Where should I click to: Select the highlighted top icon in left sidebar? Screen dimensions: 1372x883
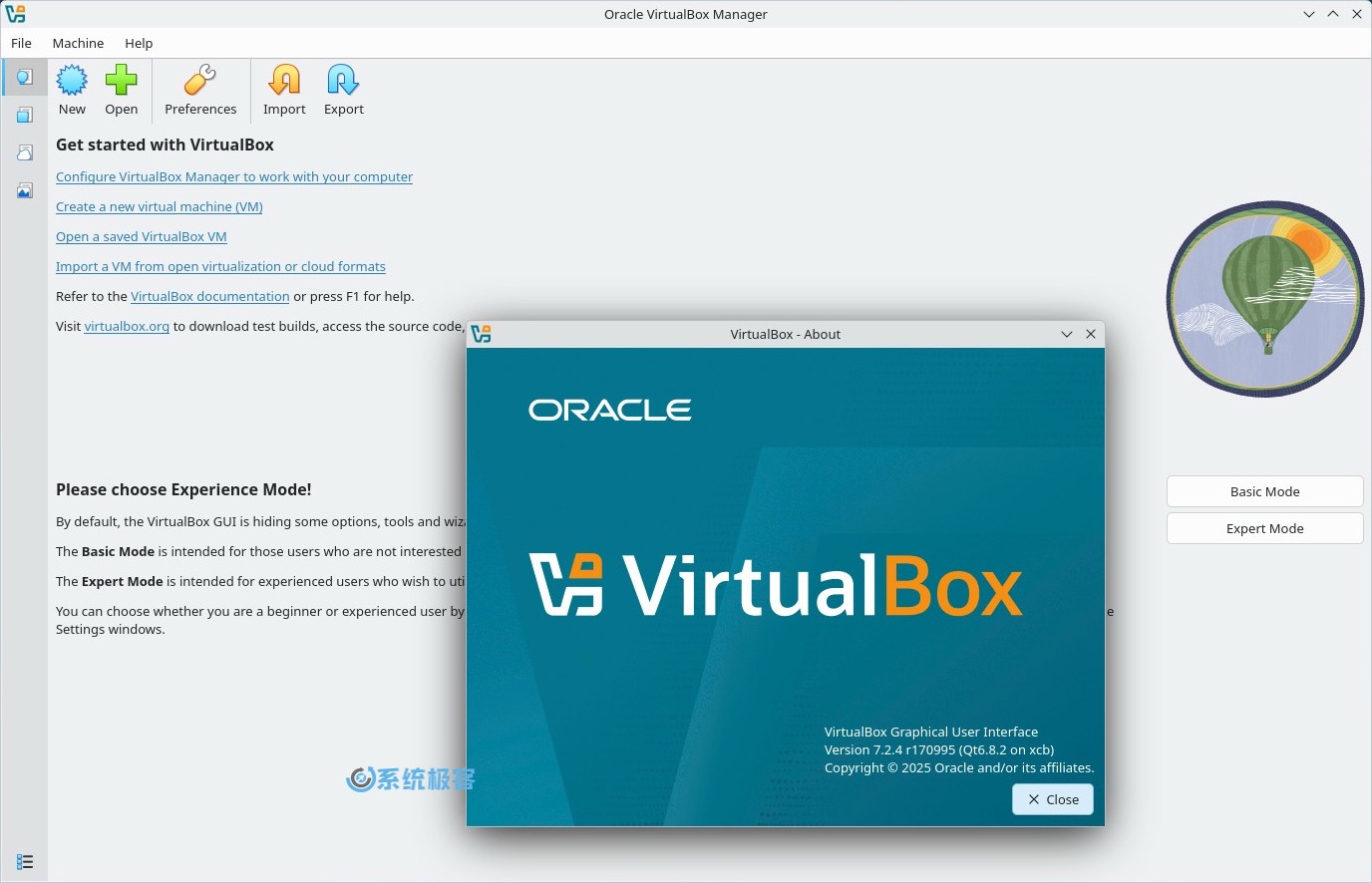(x=25, y=77)
